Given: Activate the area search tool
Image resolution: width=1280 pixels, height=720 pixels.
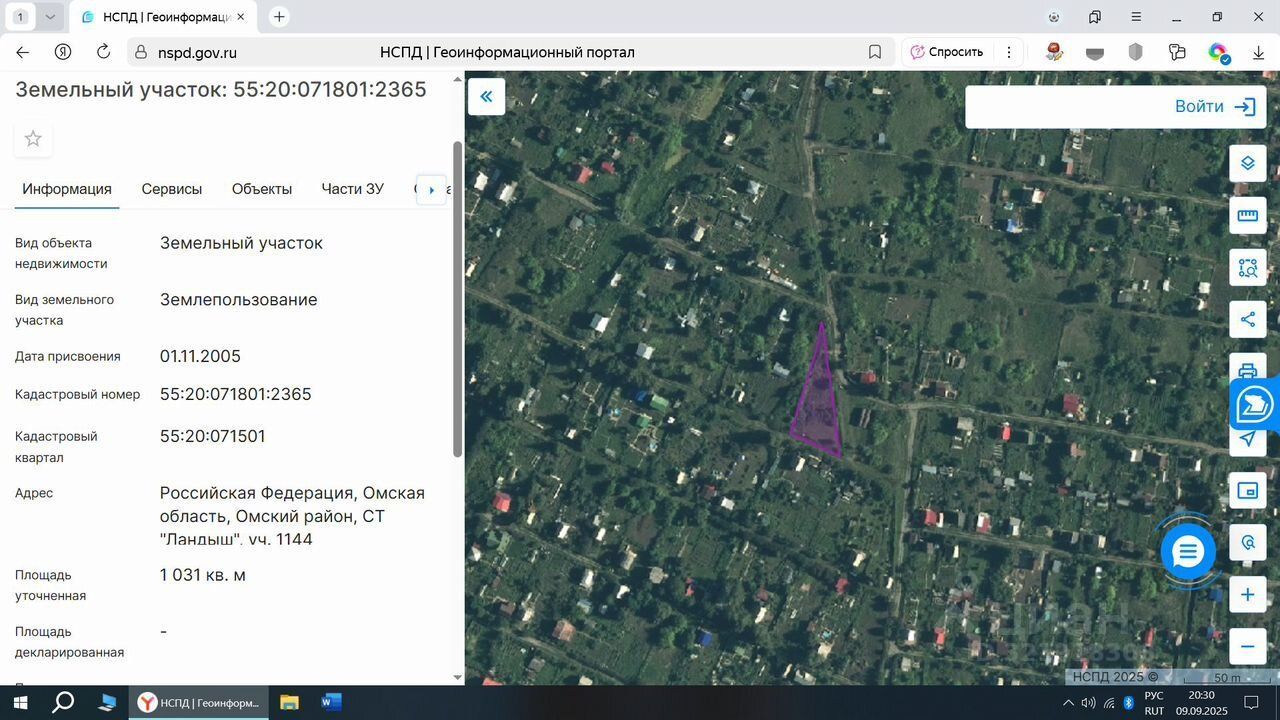Looking at the screenshot, I should coord(1247,267).
